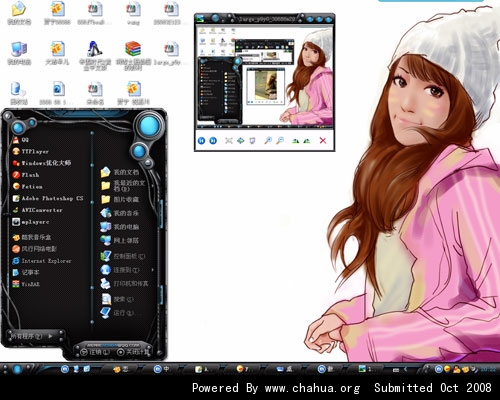Click show desktop quick launch icon
500x400 pixels.
[x=76, y=369]
